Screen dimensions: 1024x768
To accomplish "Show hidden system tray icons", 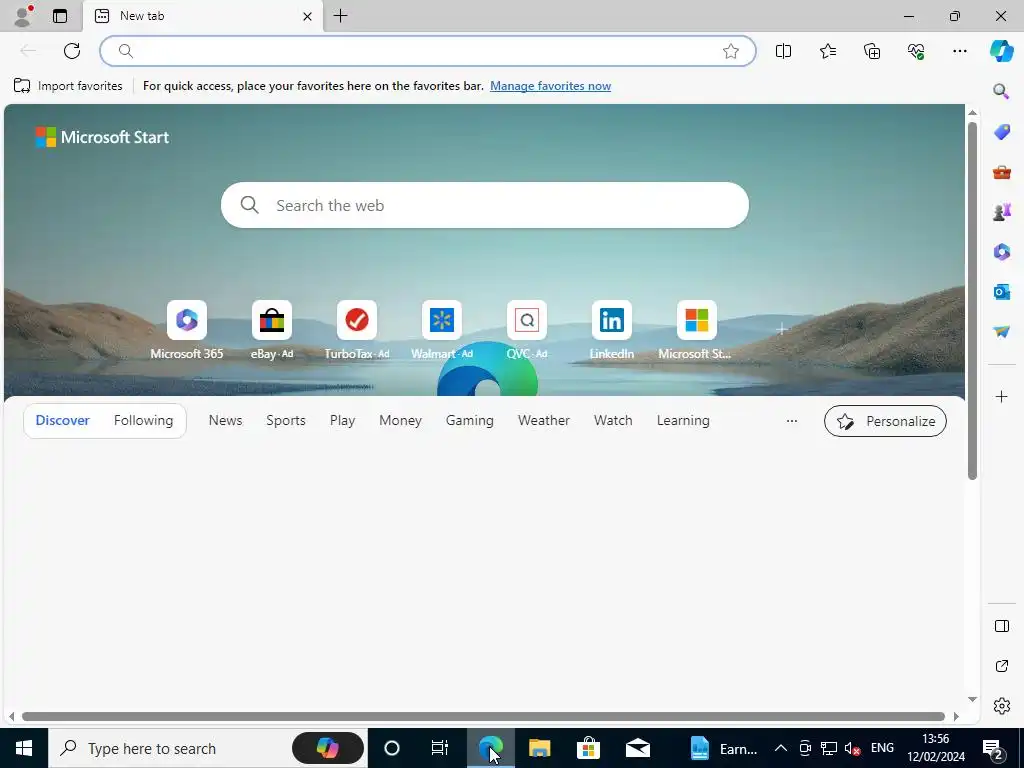I will point(780,748).
